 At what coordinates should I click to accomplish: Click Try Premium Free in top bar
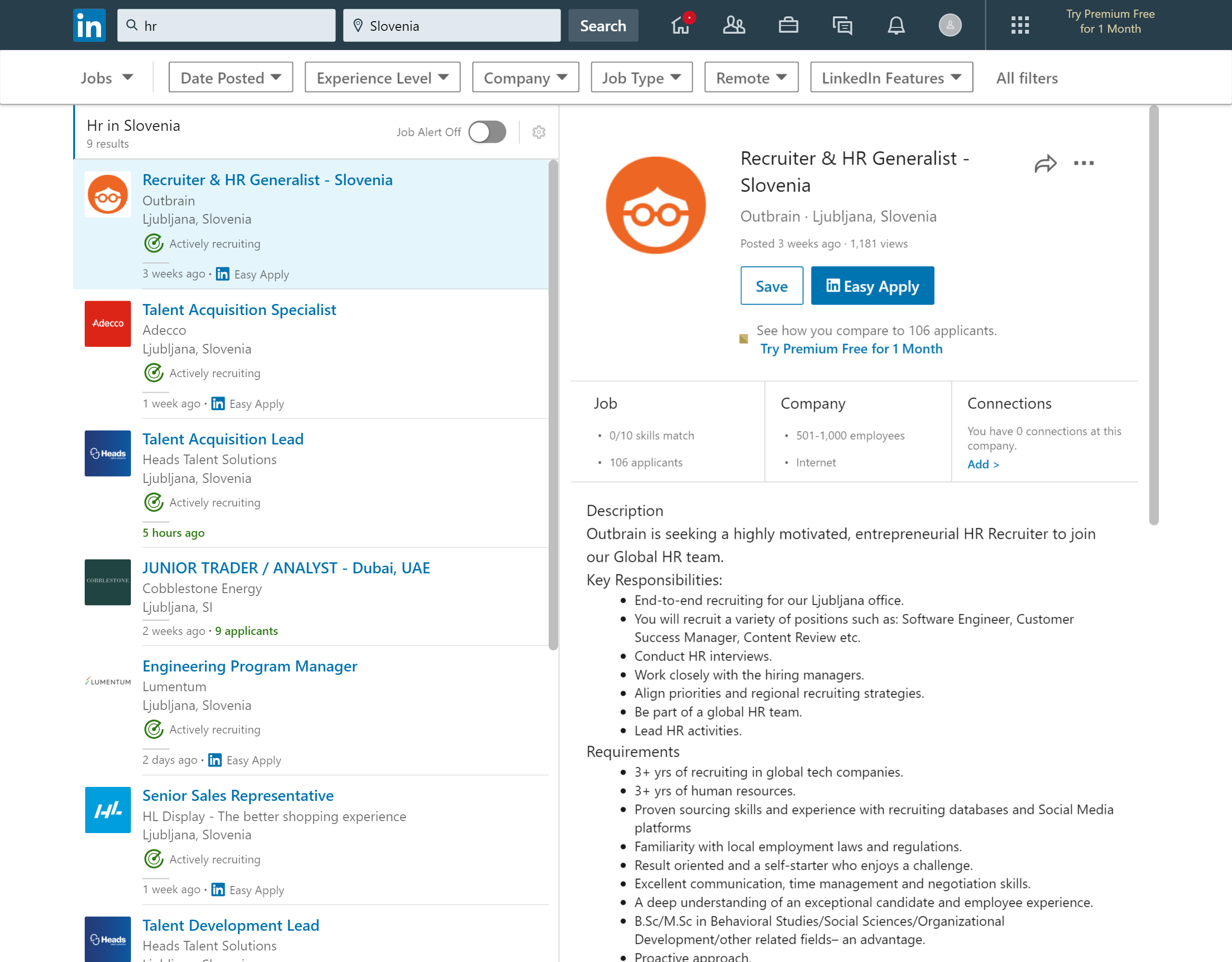pos(1110,22)
